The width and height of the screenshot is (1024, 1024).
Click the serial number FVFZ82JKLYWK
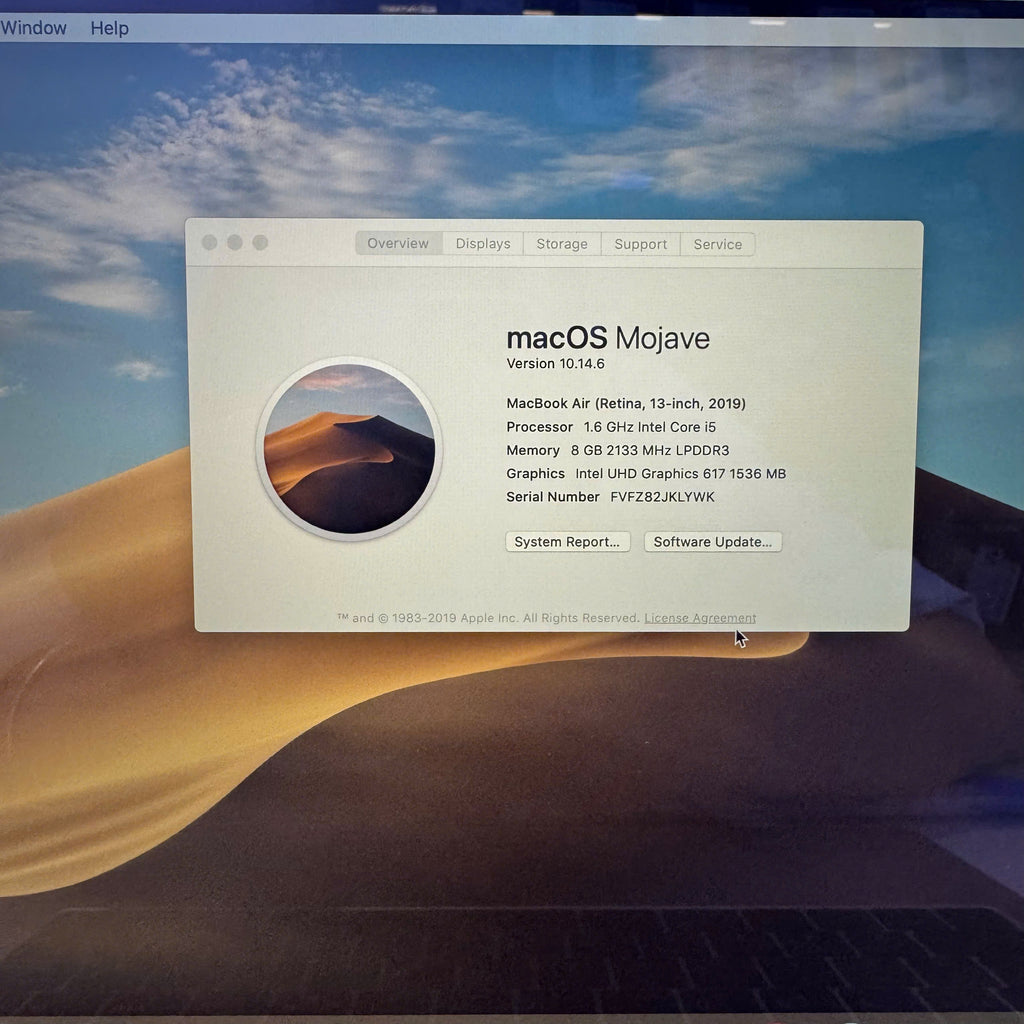click(662, 497)
